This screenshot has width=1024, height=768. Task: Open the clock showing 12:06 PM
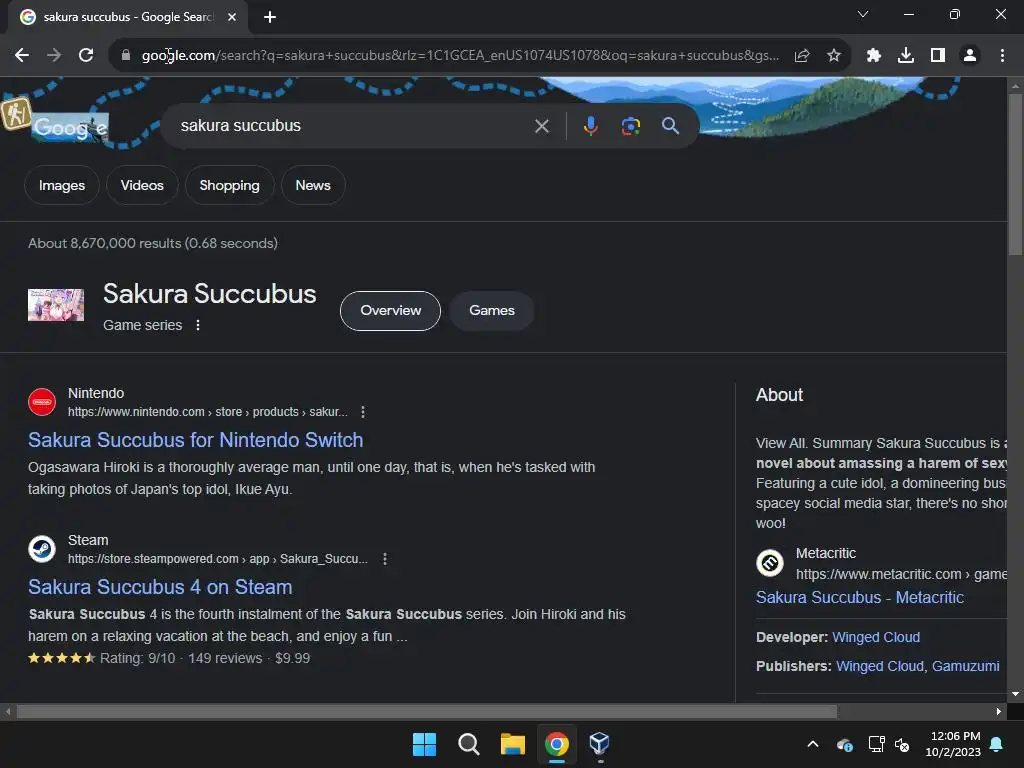pos(953,744)
